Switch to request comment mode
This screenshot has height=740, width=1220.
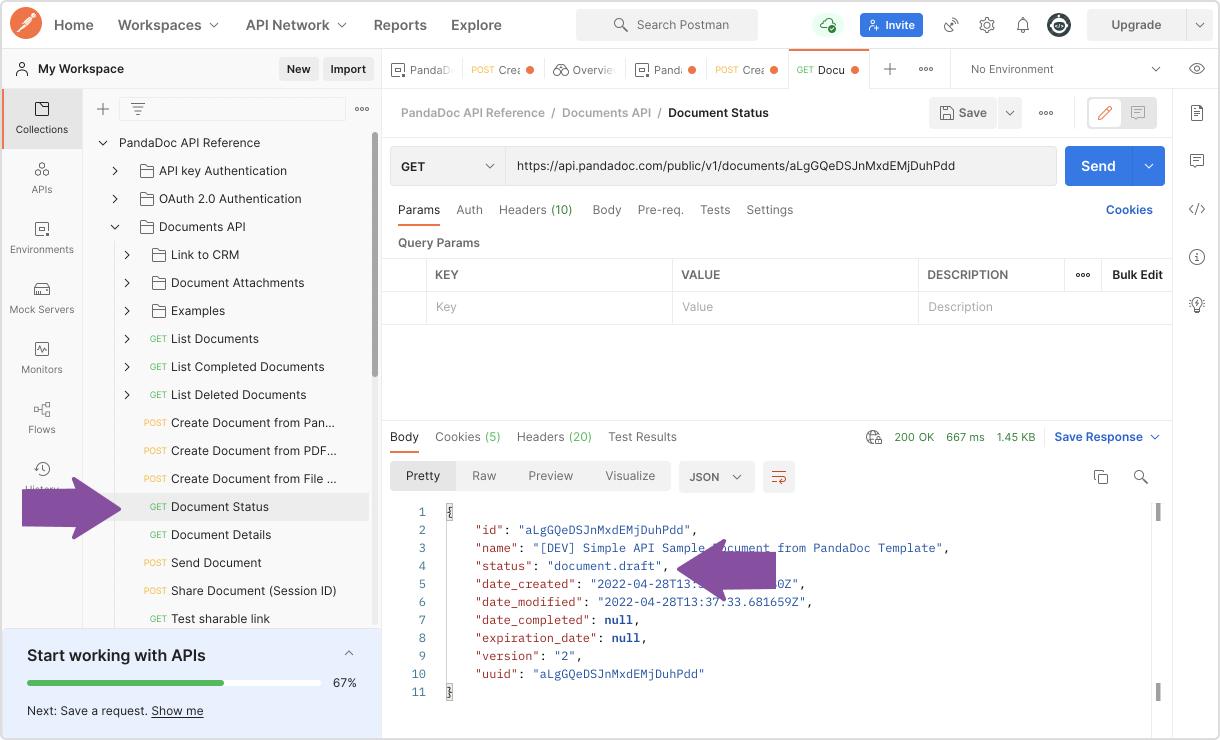1138,113
